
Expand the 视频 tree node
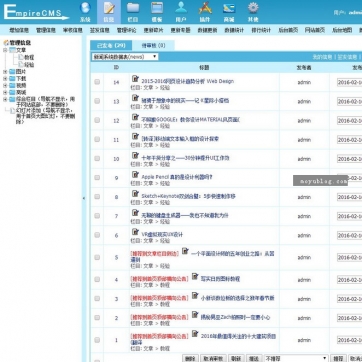[x=5, y=86]
